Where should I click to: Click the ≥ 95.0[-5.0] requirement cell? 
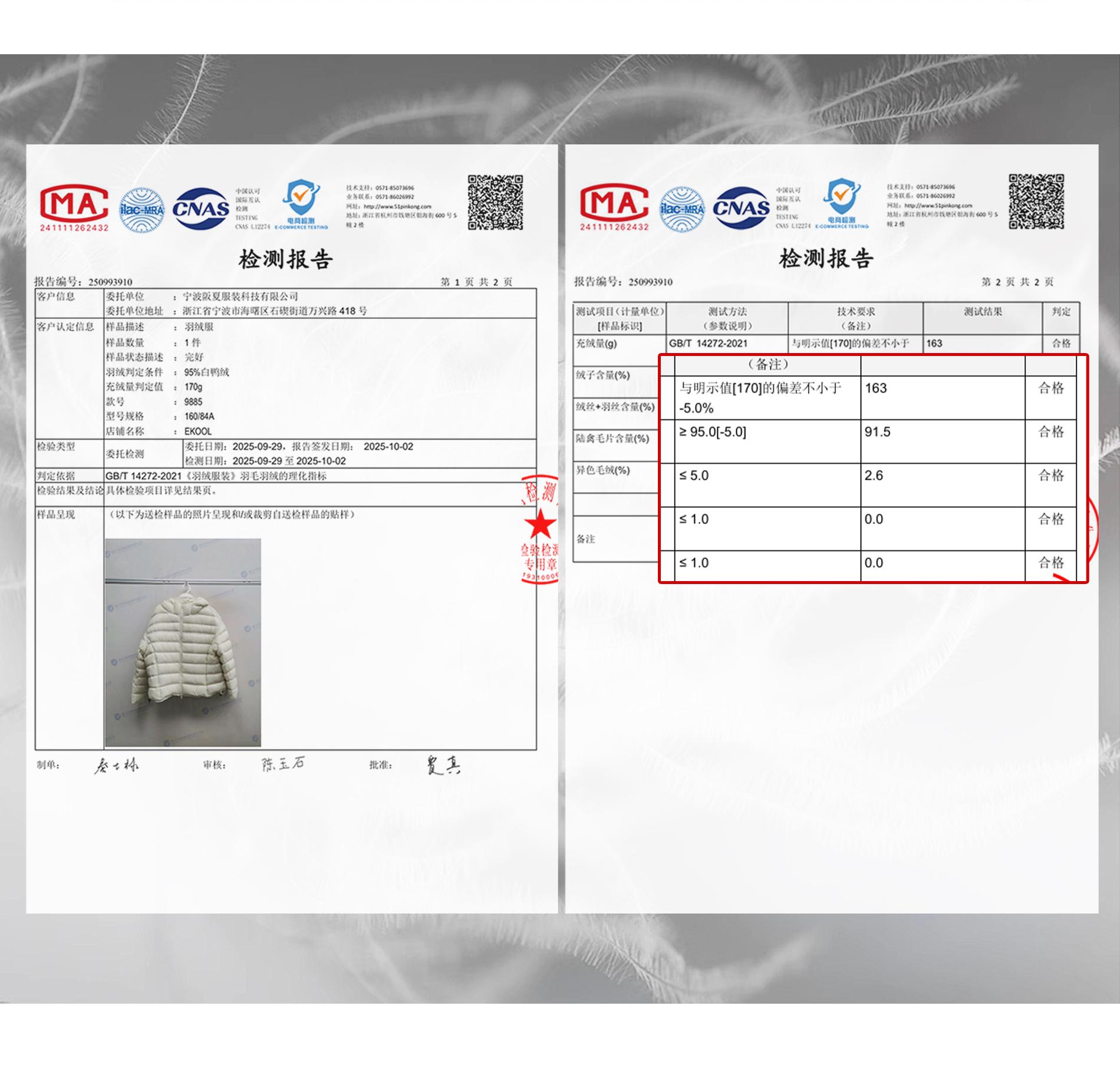coord(767,441)
